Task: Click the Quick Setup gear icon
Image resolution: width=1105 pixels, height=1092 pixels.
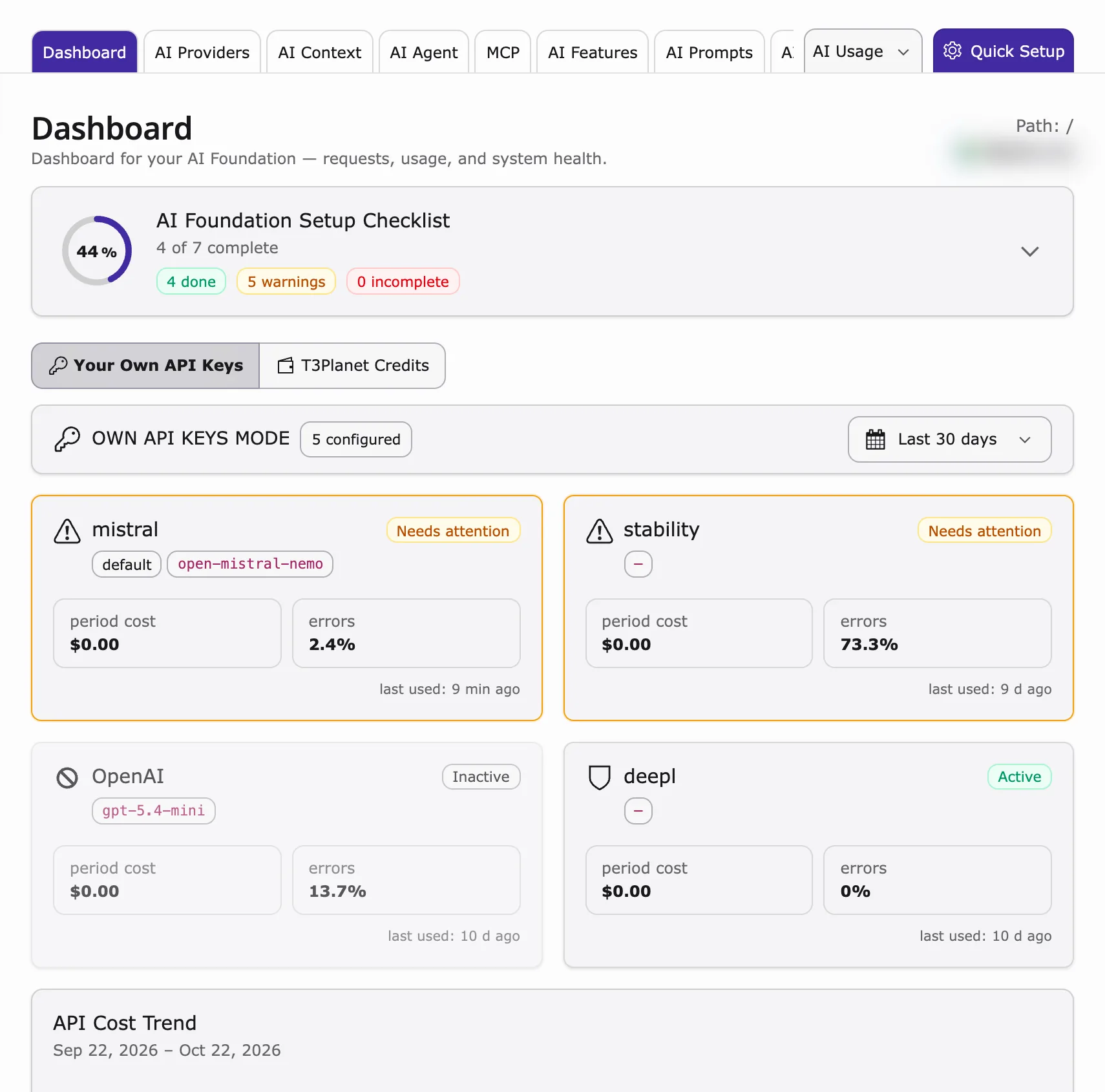Action: coord(952,50)
